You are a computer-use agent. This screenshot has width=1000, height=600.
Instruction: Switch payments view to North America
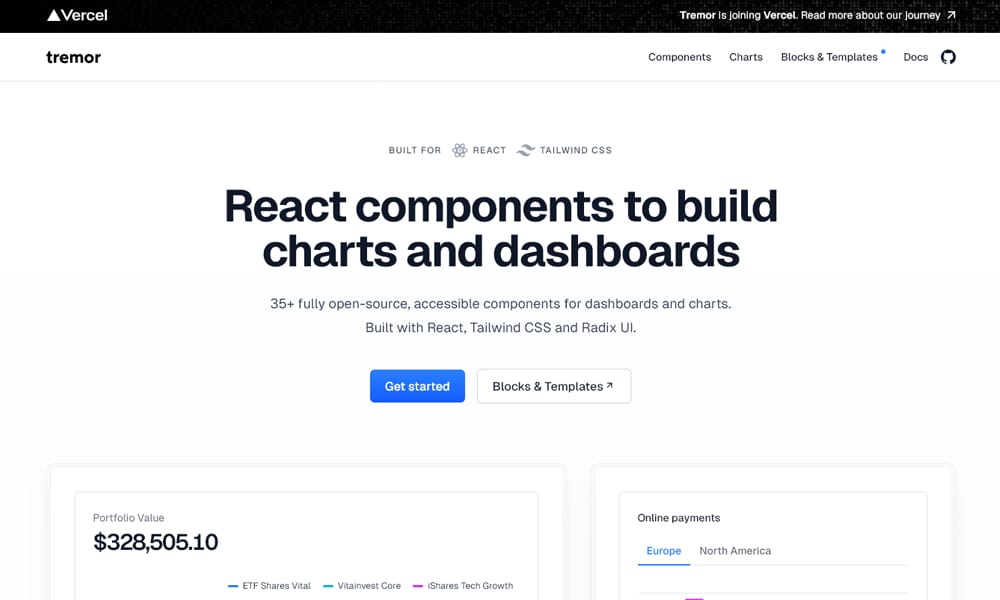pyautogui.click(x=735, y=551)
